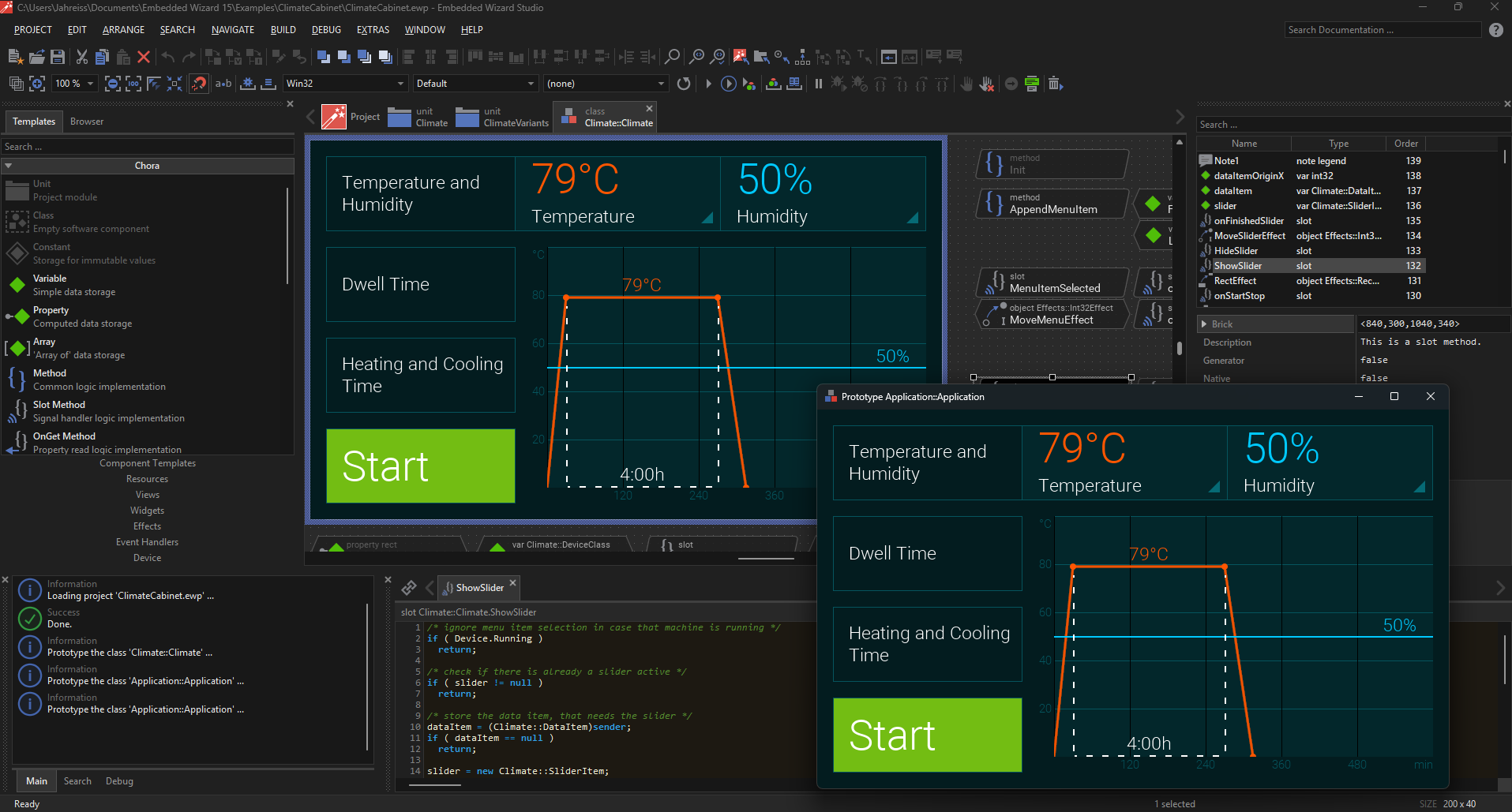
Task: Expand the Component Templates group
Action: pos(148,463)
